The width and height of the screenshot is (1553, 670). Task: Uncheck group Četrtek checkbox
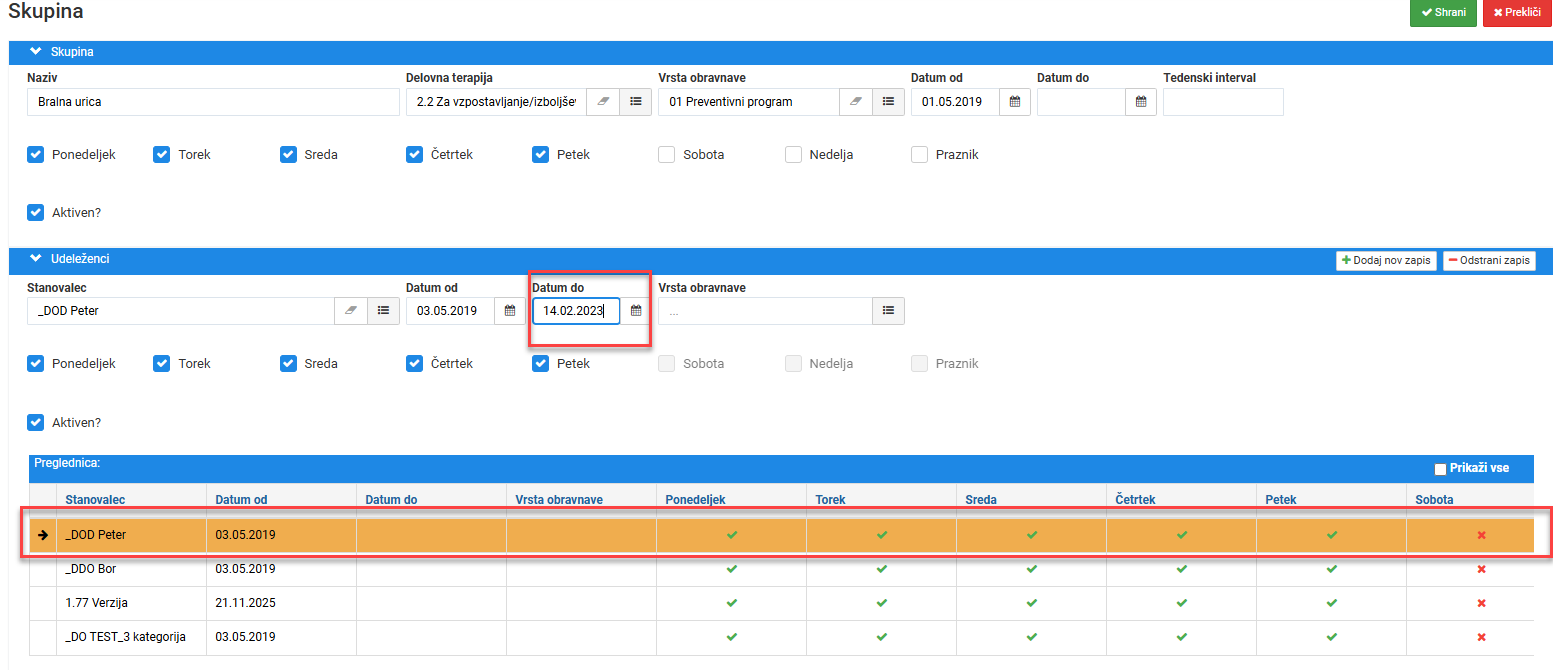point(414,154)
